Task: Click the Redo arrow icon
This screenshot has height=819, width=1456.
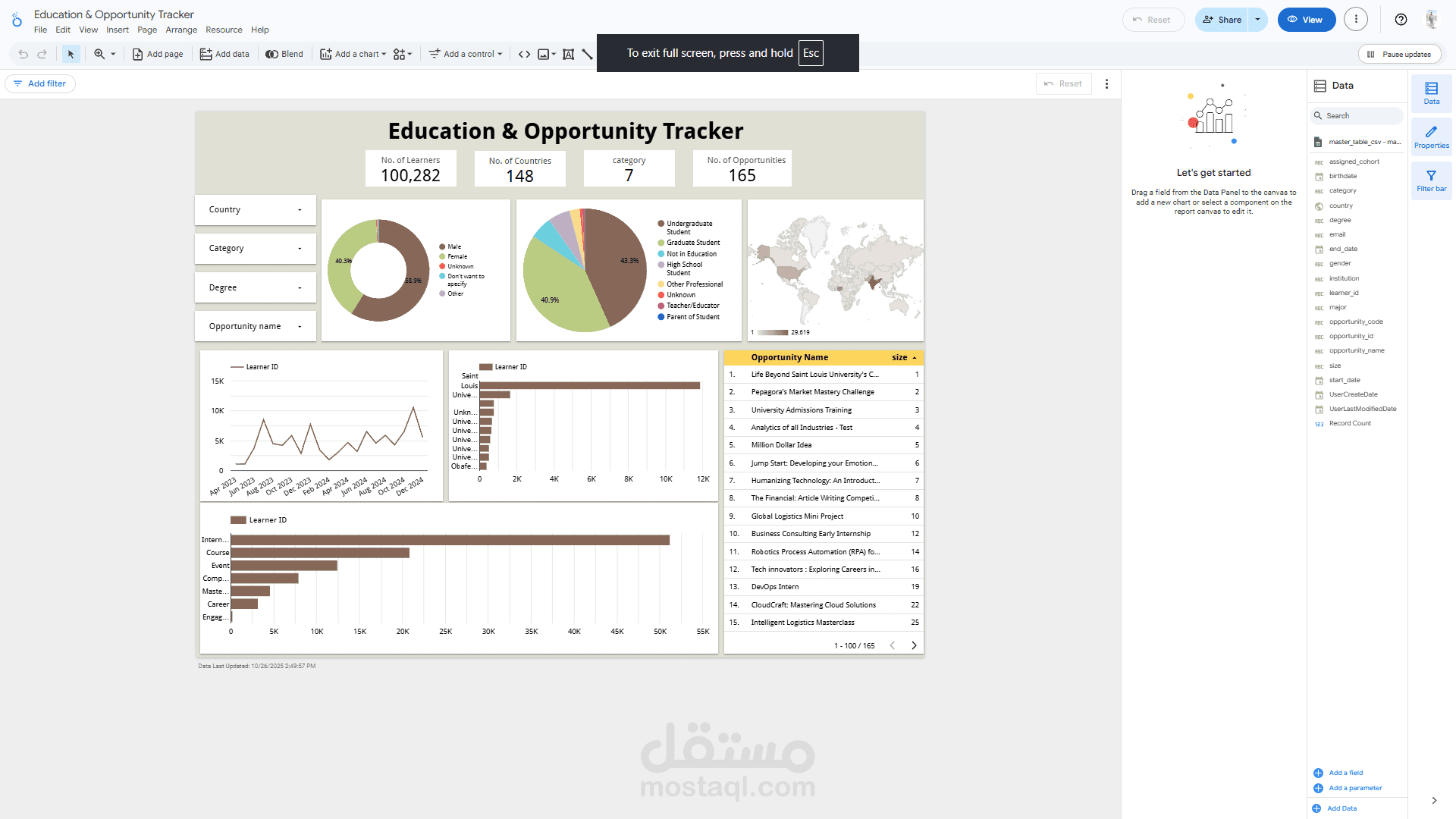Action: tap(42, 54)
